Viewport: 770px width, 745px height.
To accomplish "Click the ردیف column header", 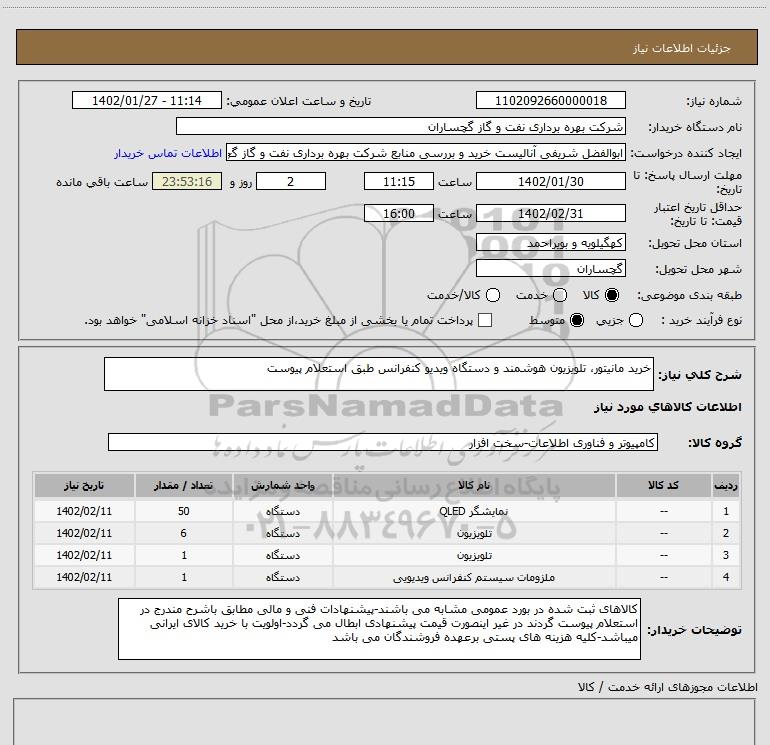I will (726, 485).
